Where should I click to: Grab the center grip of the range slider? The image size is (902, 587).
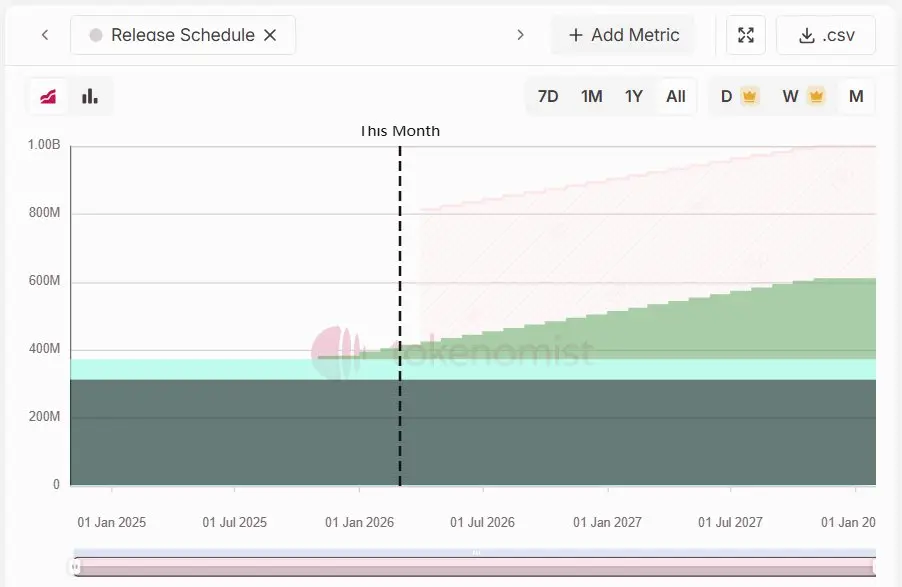pyautogui.click(x=476, y=552)
